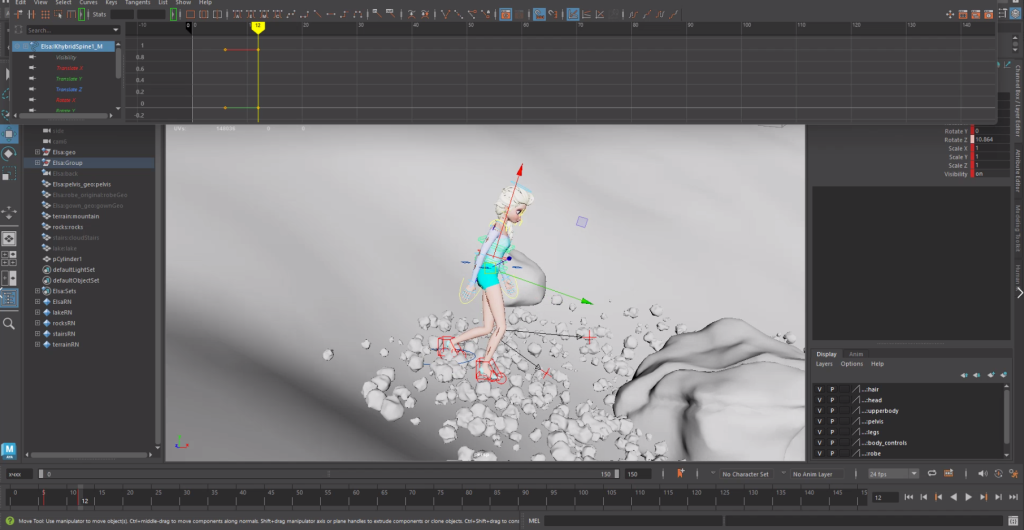
Task: Toggle visibility V of pelvis layer
Action: (820, 422)
